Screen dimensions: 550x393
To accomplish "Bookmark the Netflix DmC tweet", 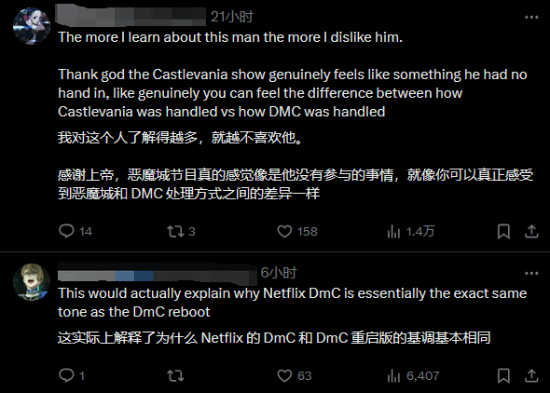I will click(x=504, y=375).
